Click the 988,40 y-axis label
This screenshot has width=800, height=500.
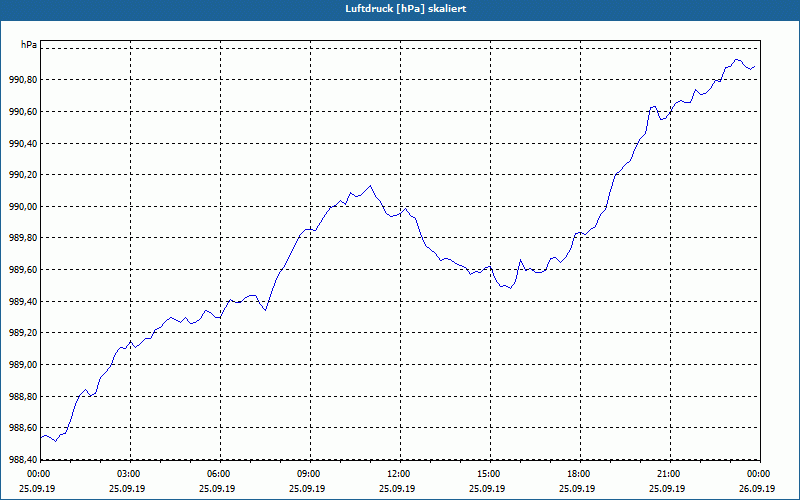pos(23,459)
